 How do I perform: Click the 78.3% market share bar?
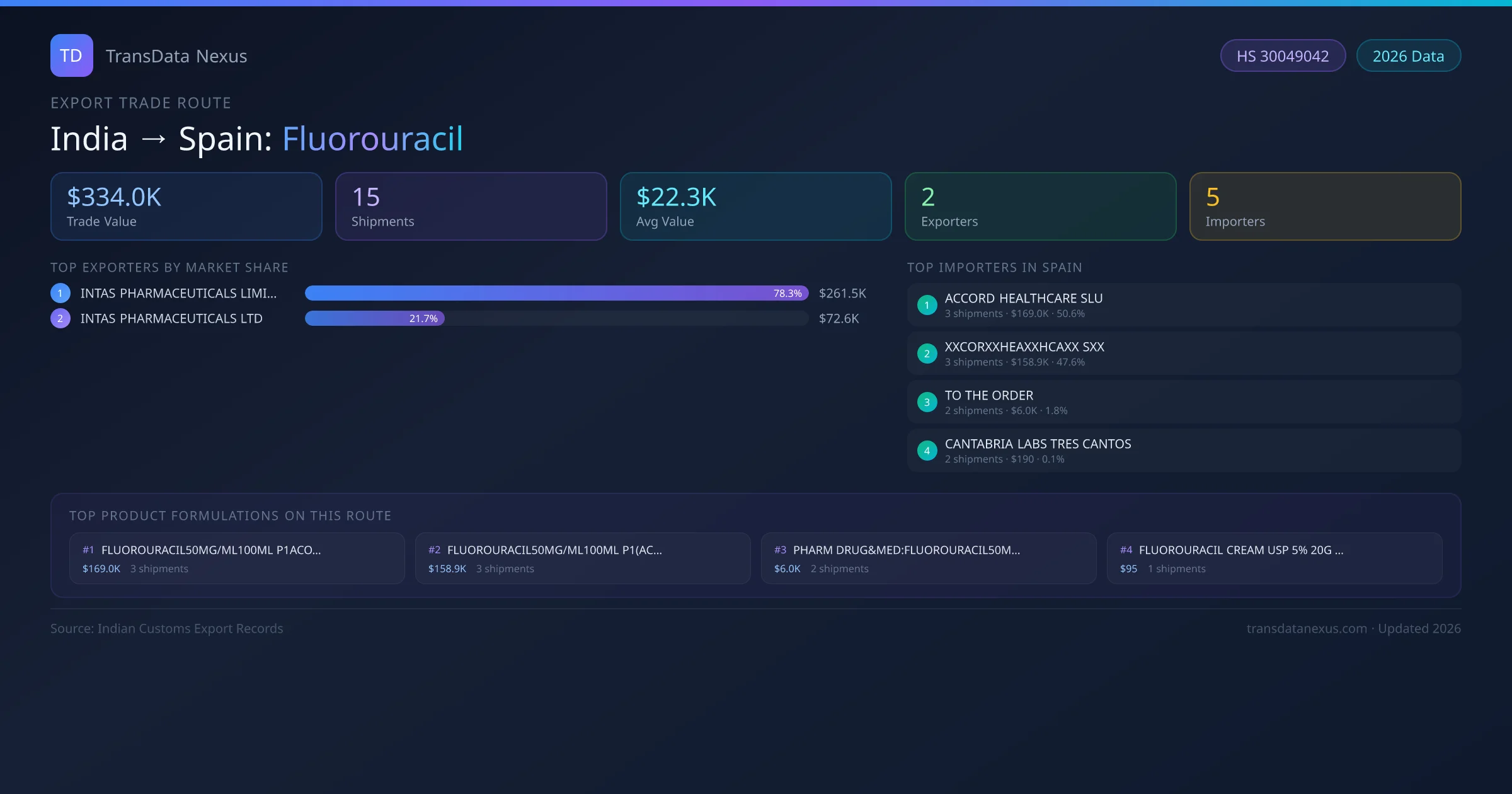tap(556, 293)
